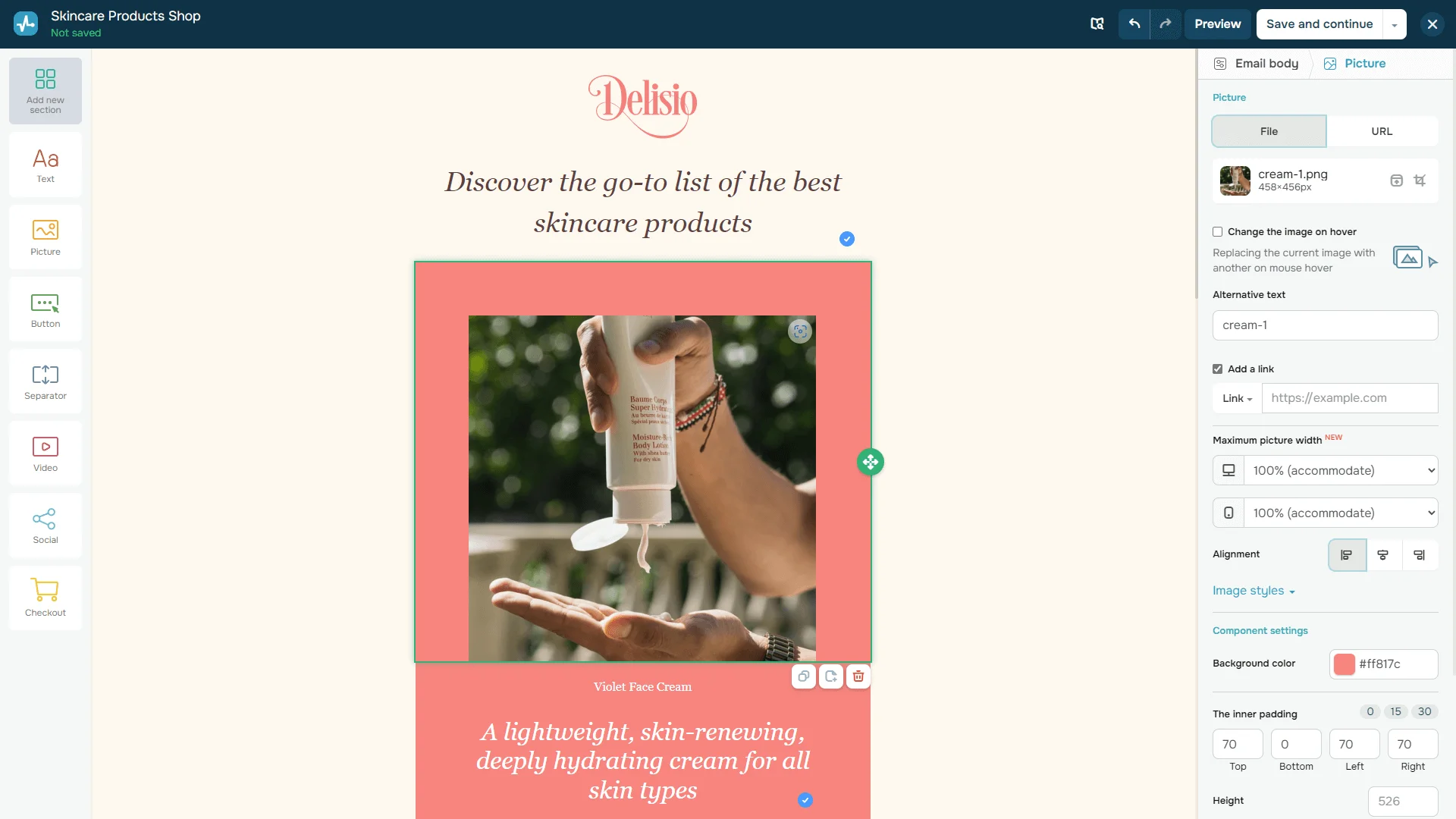Expand the Image styles section
The width and height of the screenshot is (1456, 819).
coord(1254,591)
